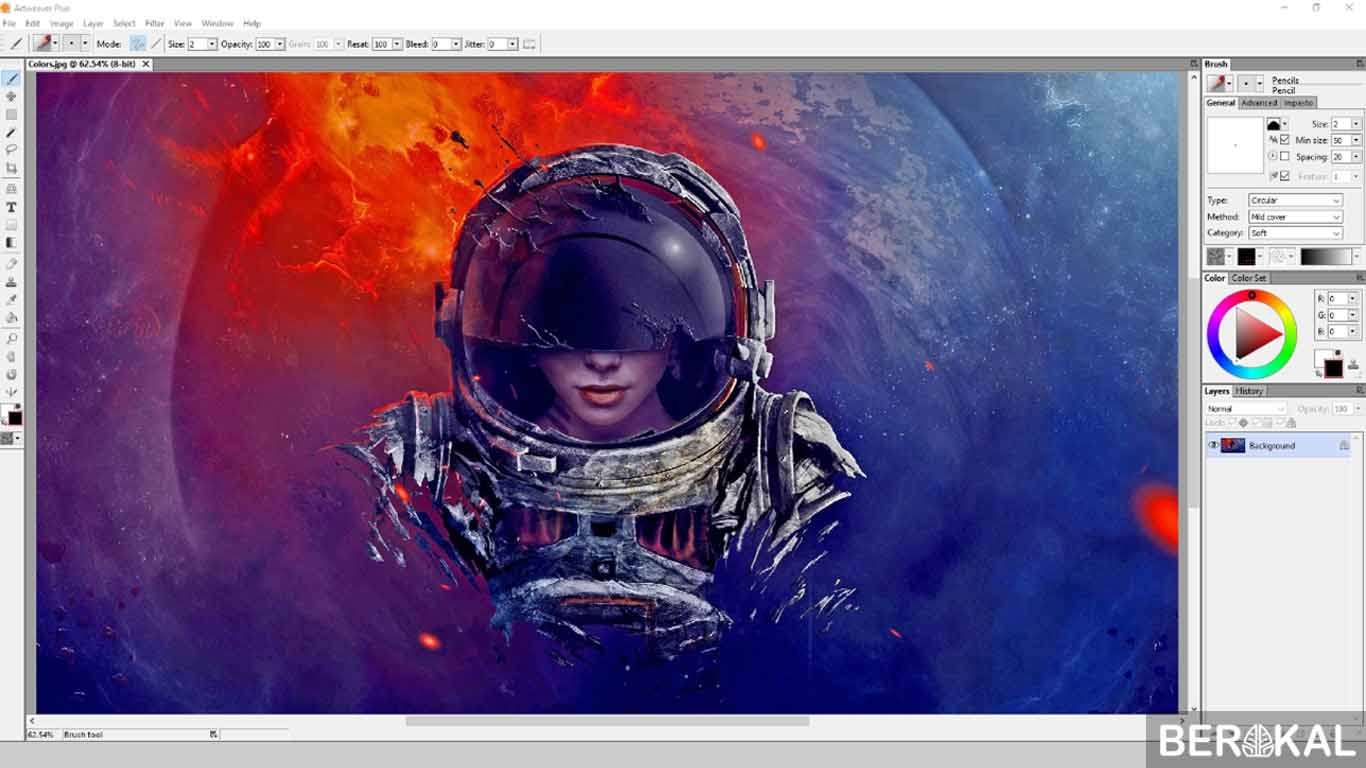This screenshot has width=1366, height=768.
Task: Open the Edit menu
Action: (33, 23)
